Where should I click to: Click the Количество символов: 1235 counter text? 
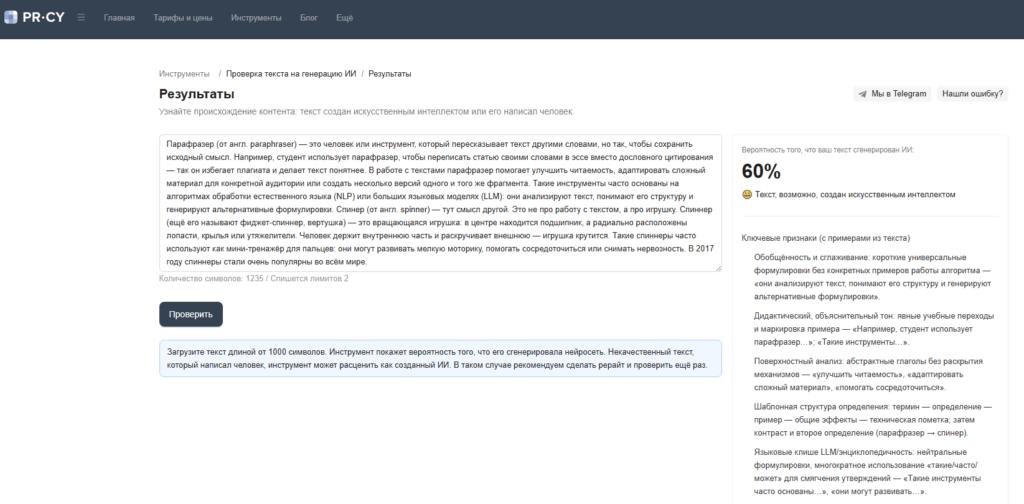212,279
